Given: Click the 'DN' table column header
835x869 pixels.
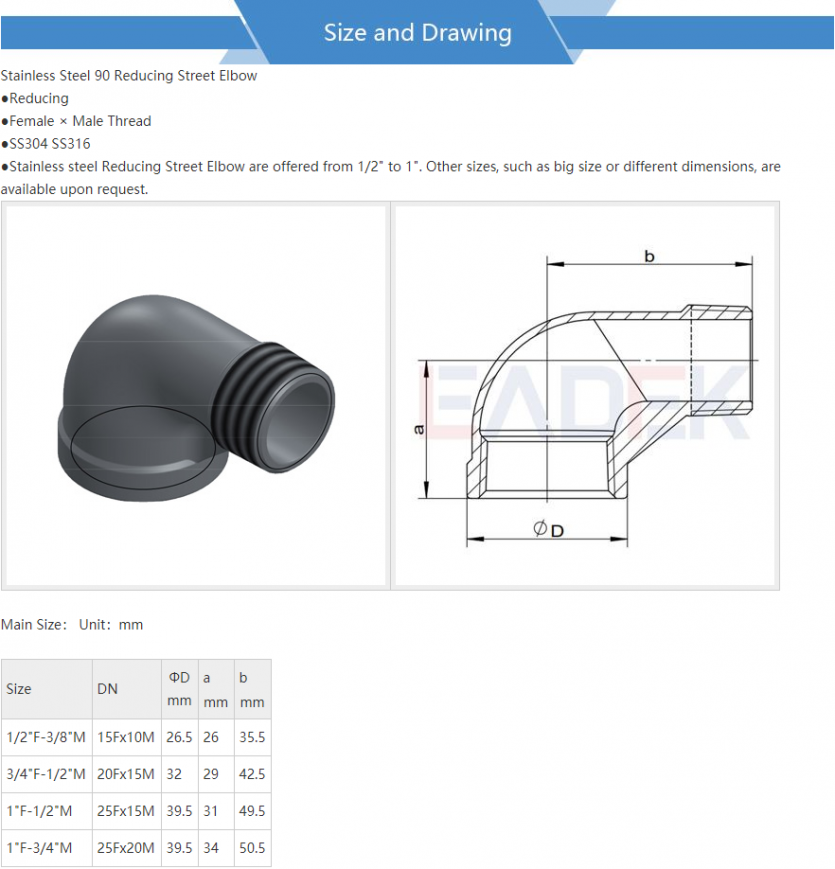Looking at the screenshot, I should [x=107, y=689].
